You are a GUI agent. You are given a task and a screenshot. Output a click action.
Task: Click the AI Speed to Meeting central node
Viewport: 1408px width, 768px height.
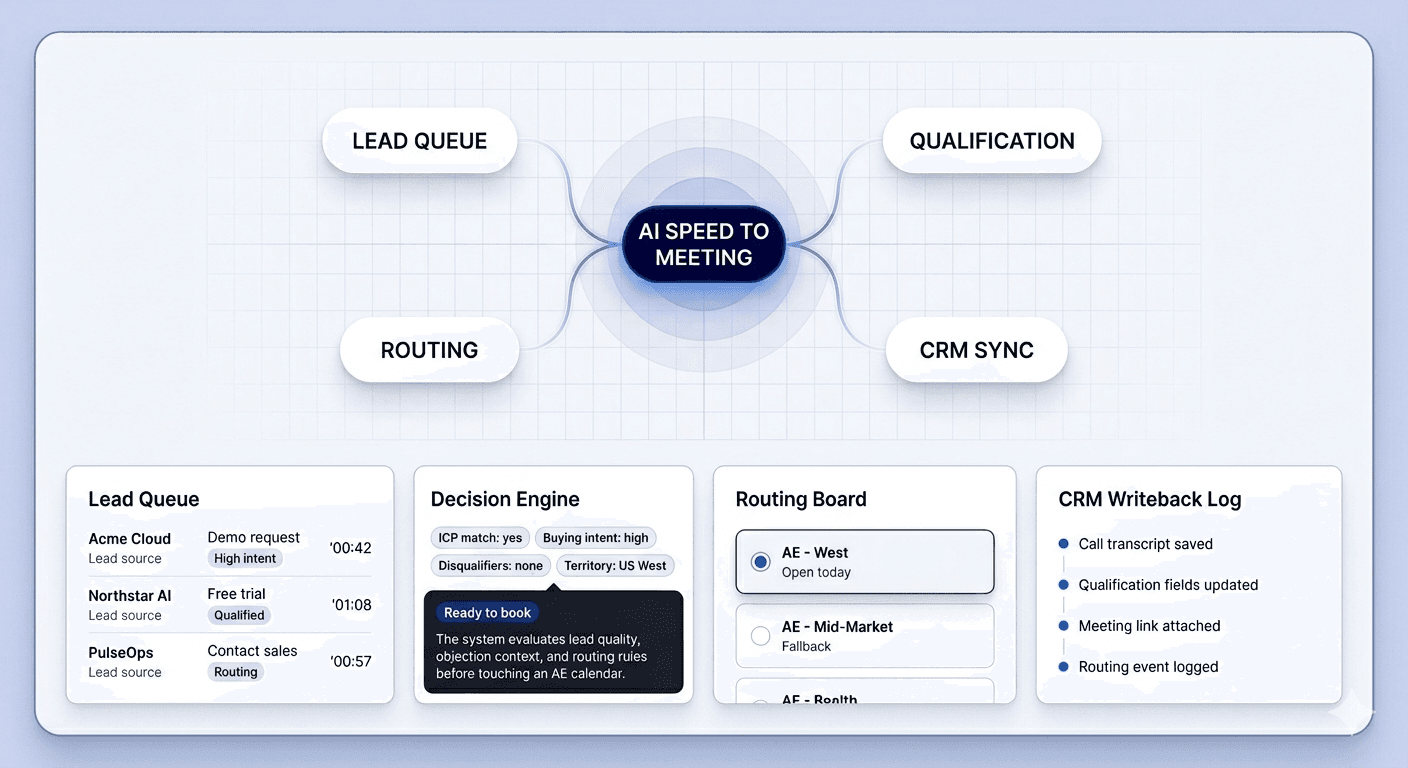(x=704, y=244)
